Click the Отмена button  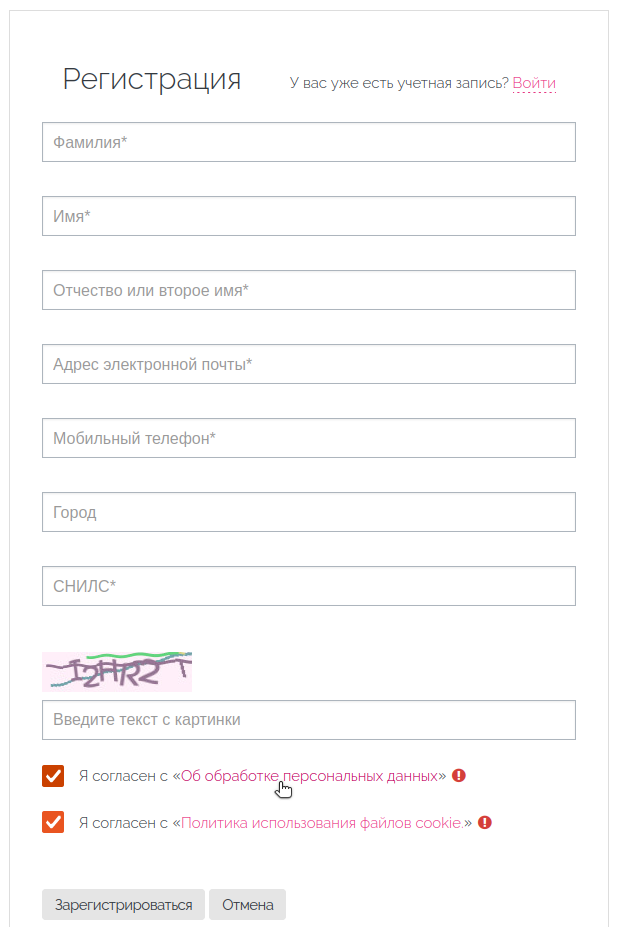tap(248, 905)
